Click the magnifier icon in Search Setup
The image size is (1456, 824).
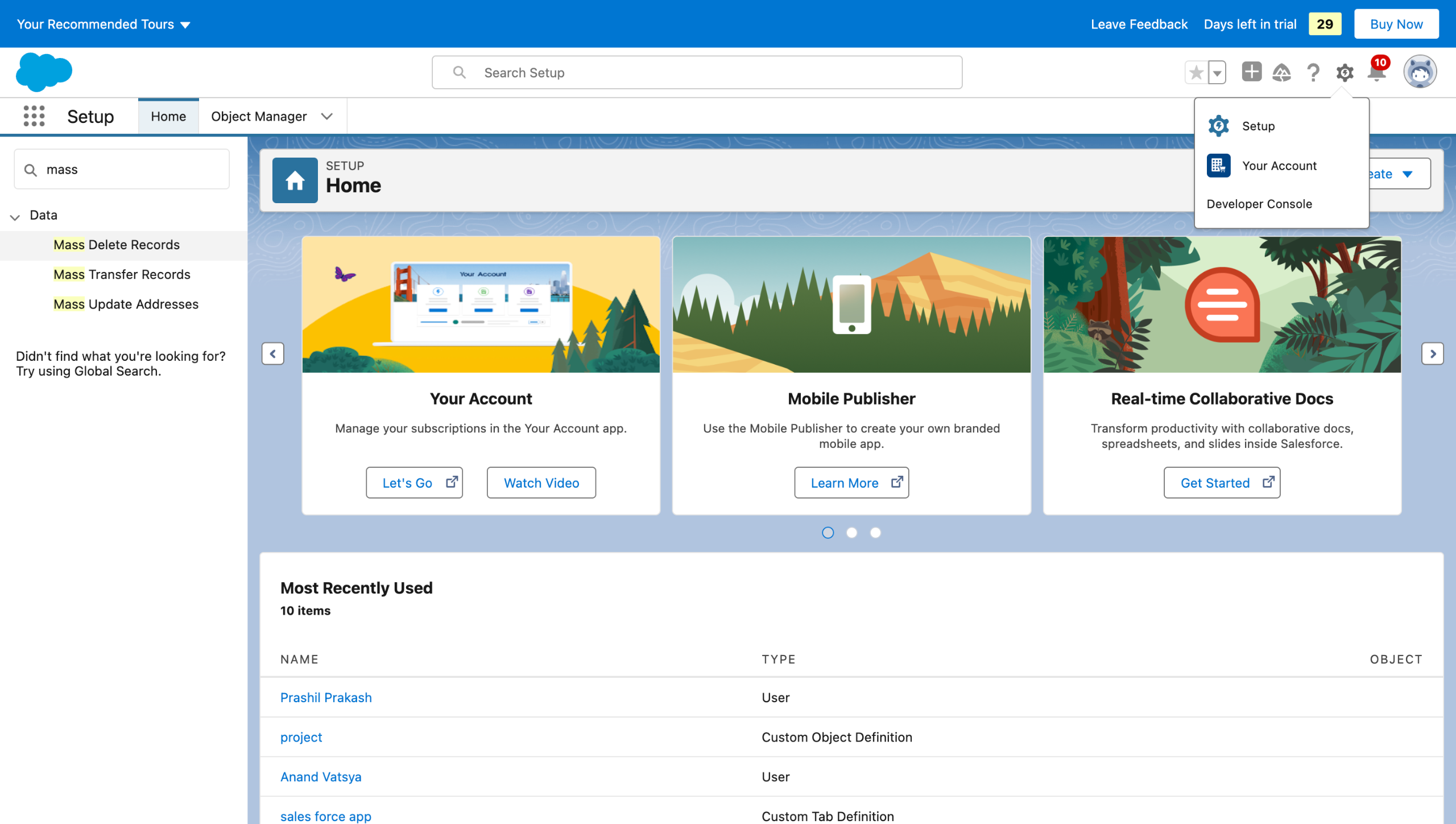tap(459, 72)
